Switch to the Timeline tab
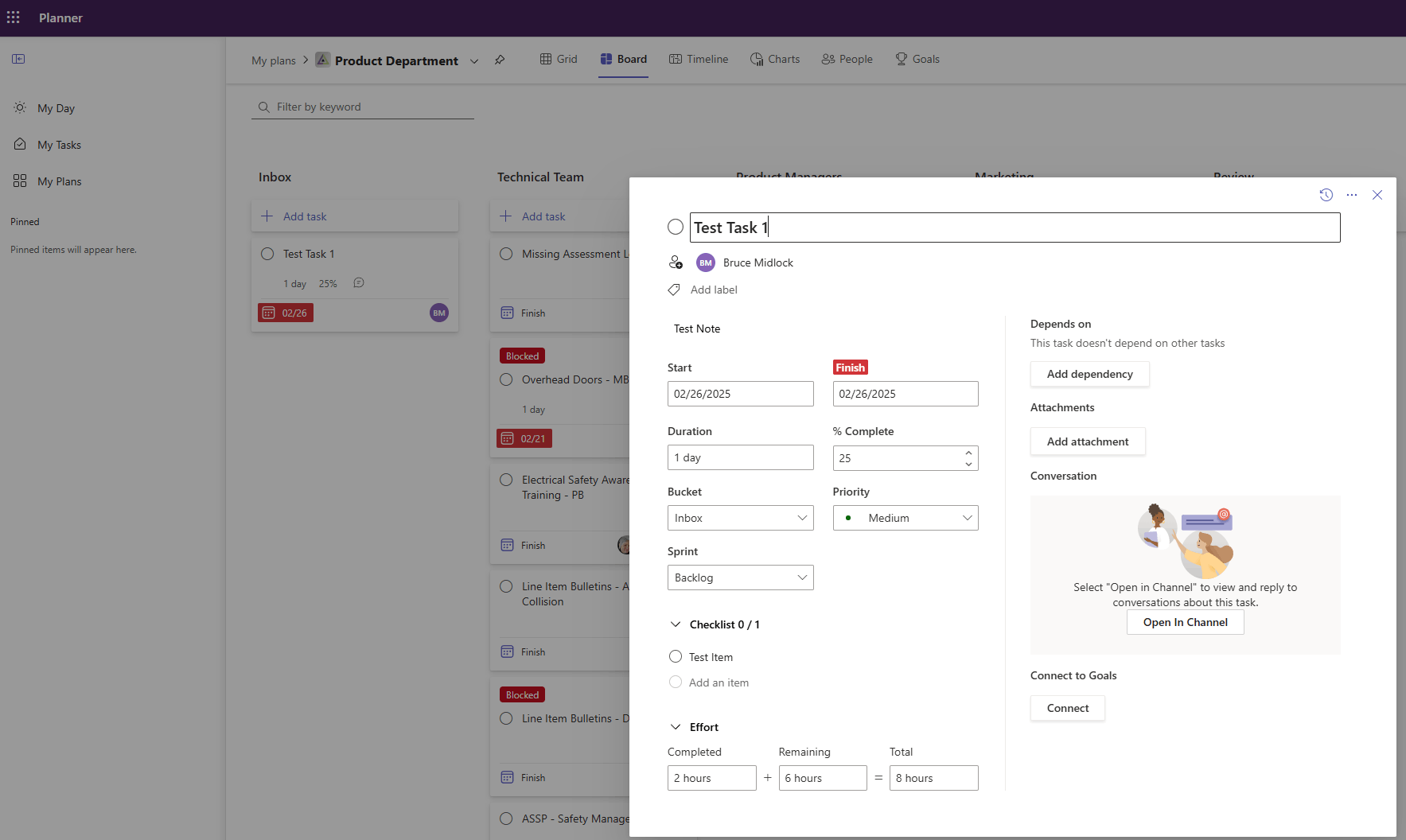 [699, 58]
